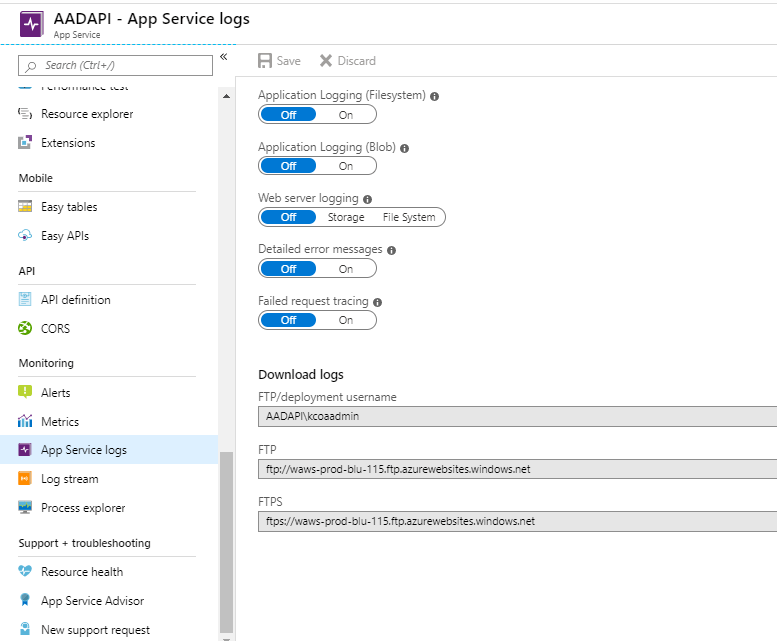Turn Failed request tracing On
This screenshot has width=777, height=641.
click(346, 320)
